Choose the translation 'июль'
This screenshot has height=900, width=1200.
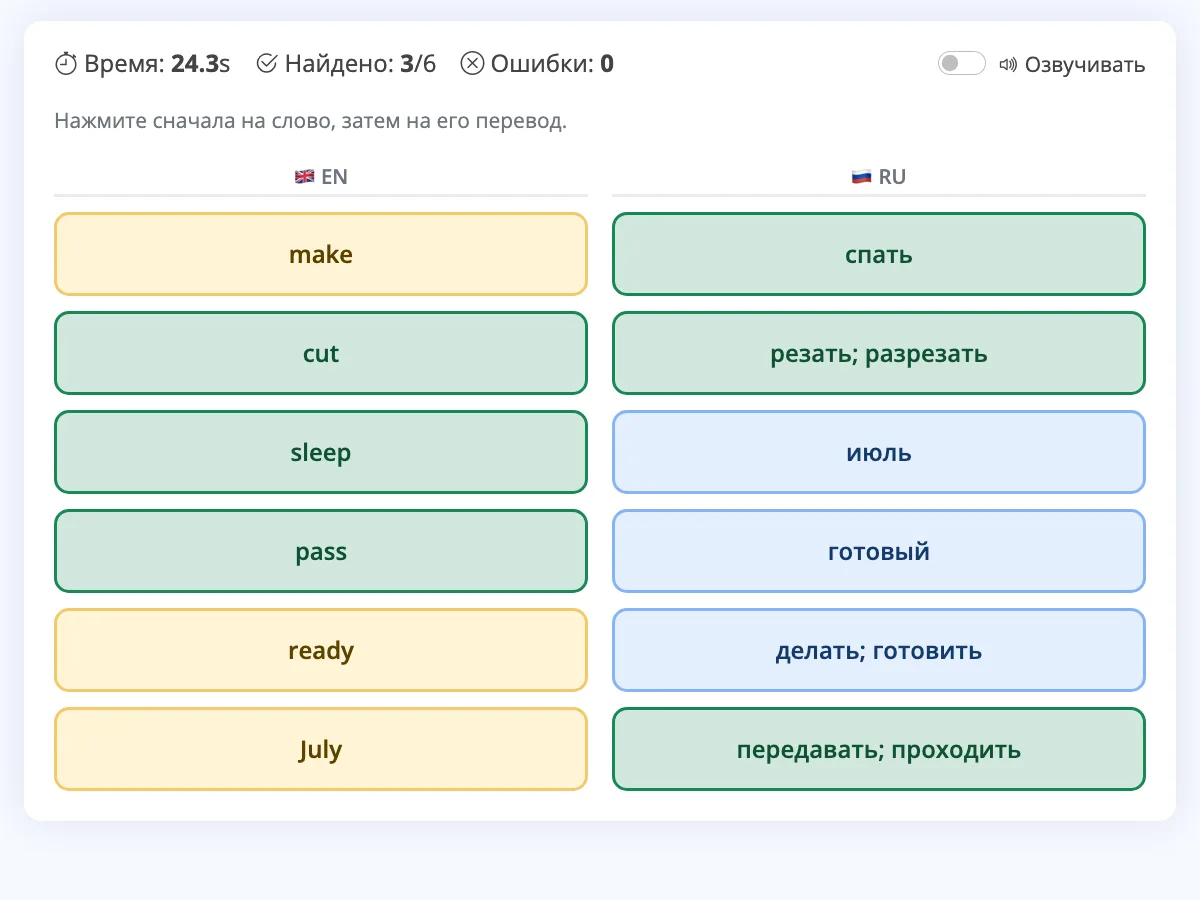click(x=879, y=452)
